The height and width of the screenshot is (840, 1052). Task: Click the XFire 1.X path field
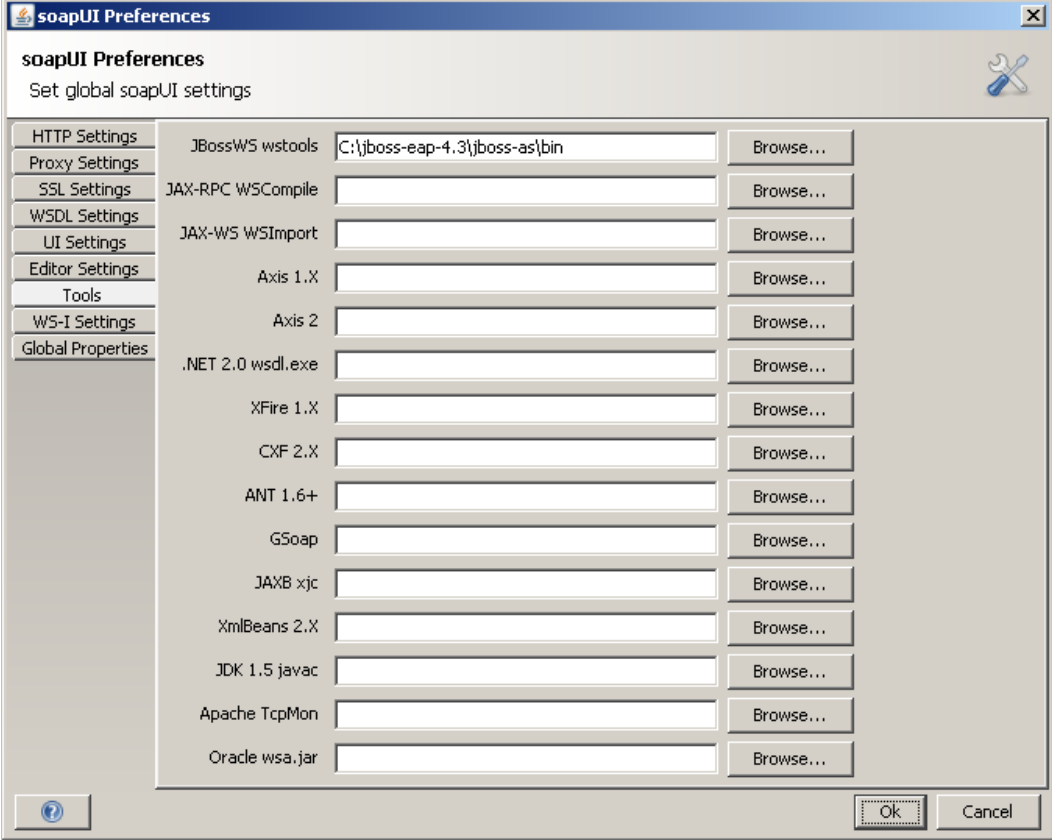pos(526,409)
